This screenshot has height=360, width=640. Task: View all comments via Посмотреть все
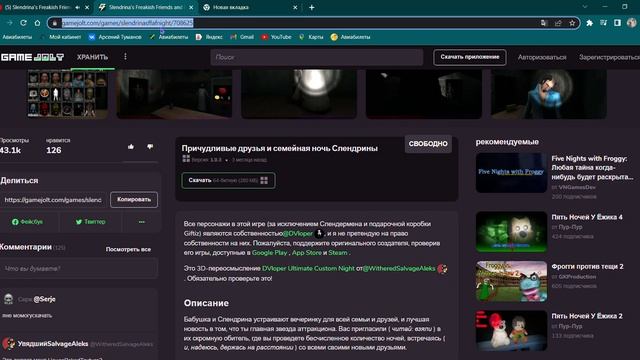[128, 249]
